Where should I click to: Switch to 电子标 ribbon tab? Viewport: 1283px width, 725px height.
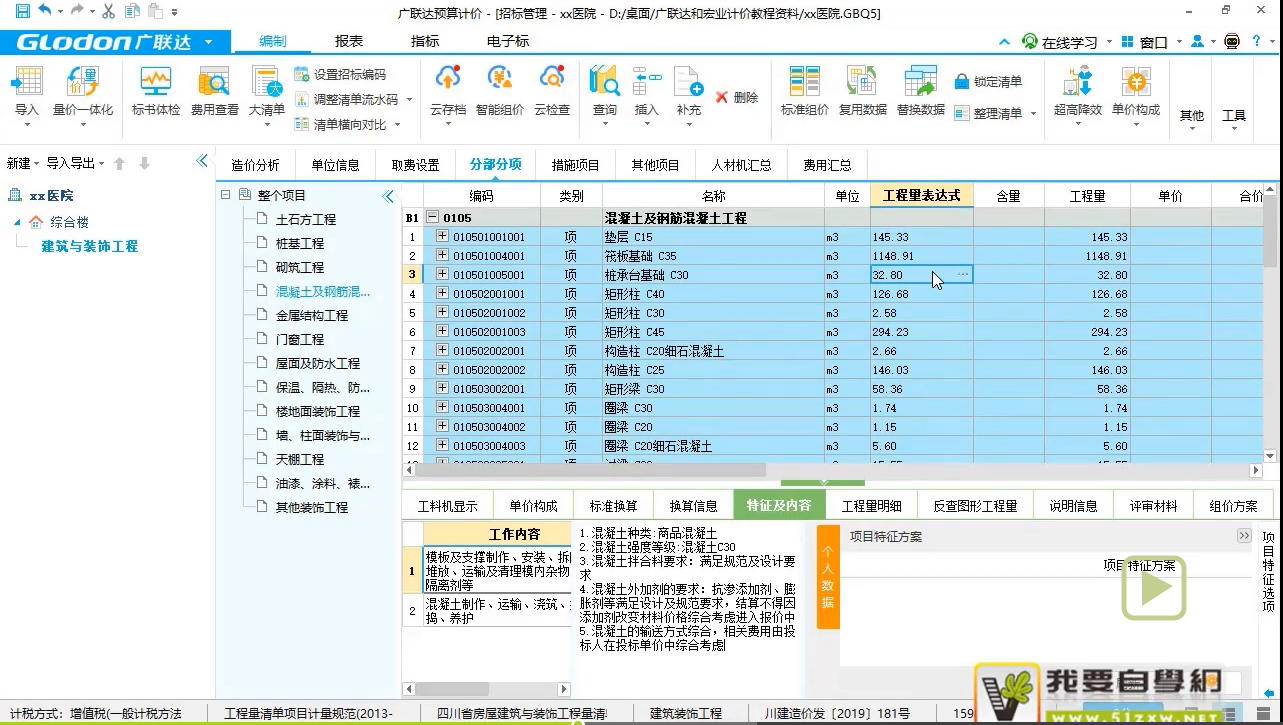(x=508, y=42)
